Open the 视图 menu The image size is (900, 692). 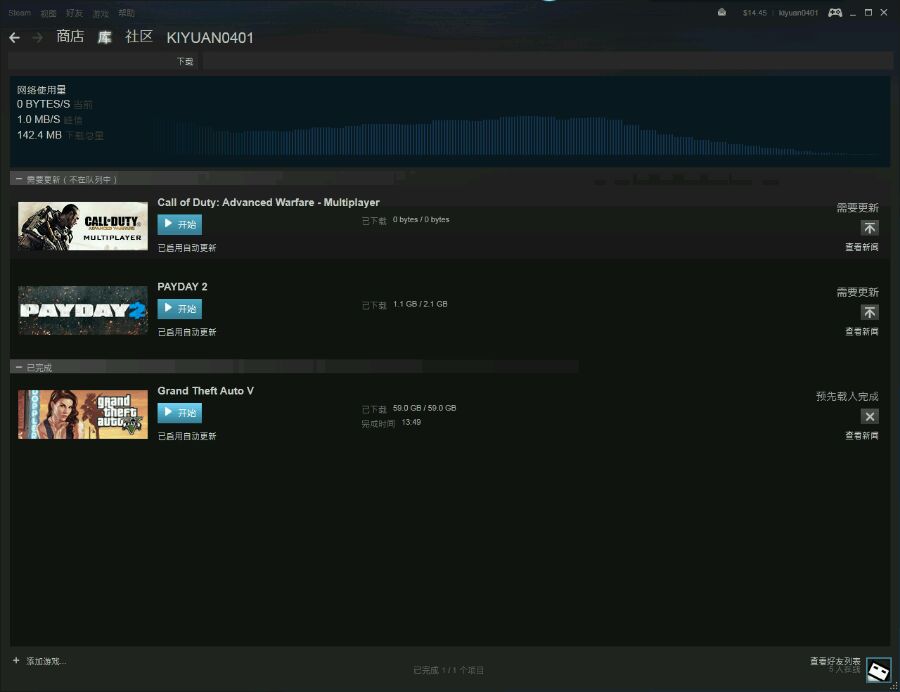pos(48,13)
